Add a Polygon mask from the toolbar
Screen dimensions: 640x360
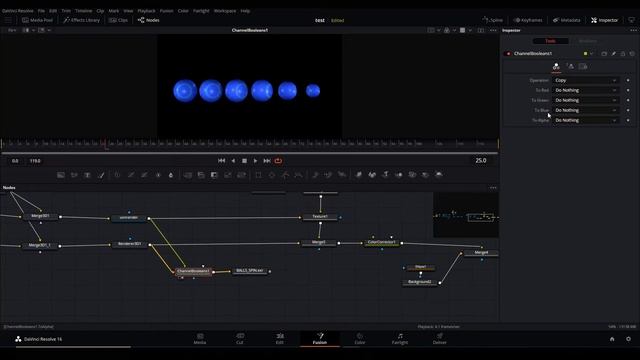(x=285, y=175)
